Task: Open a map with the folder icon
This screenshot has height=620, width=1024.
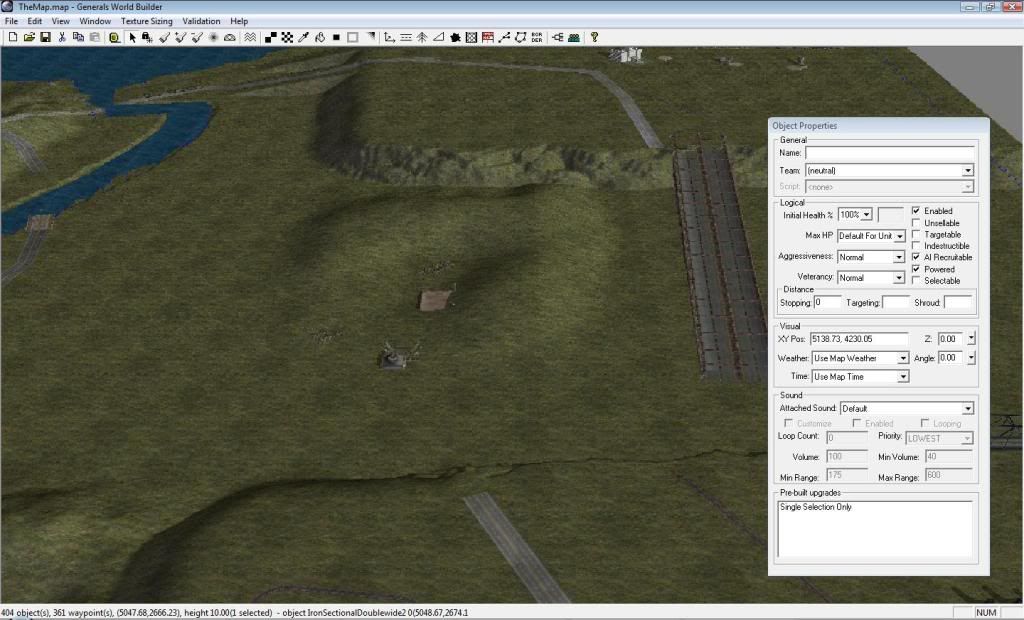Action: click(29, 37)
